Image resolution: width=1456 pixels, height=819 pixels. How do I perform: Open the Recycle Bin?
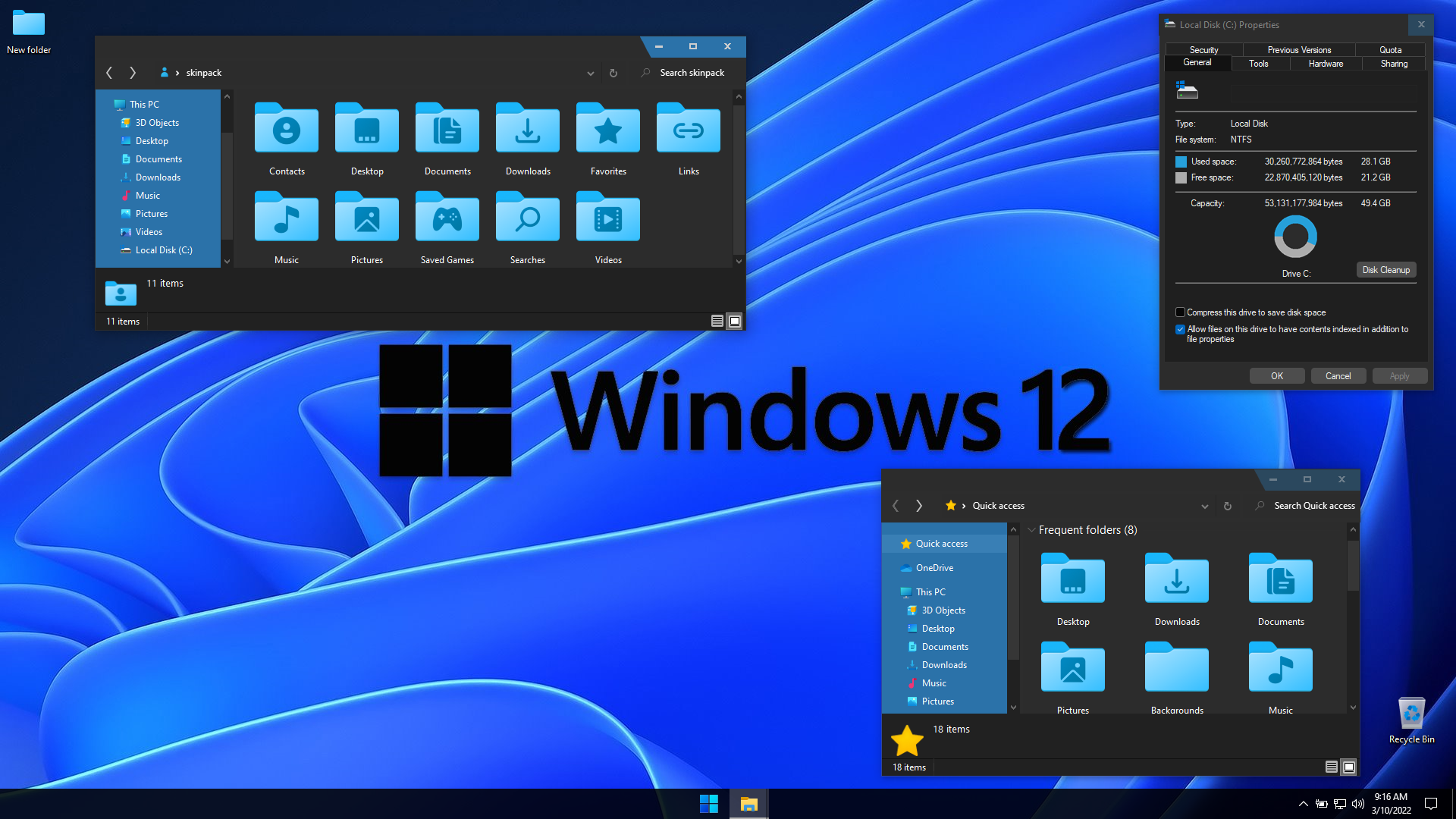pos(1411,720)
